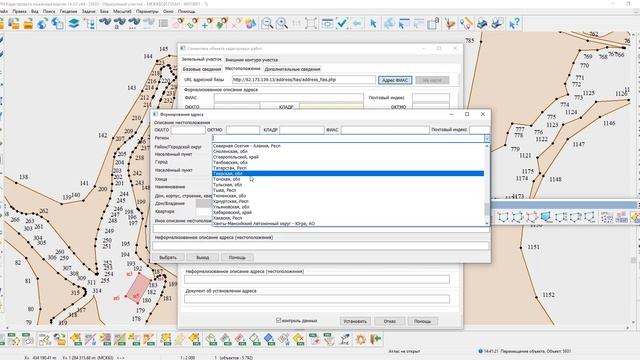Choose Тамбовская, обл from the region list
Viewport: 640px width, 360px height.
(x=348, y=162)
